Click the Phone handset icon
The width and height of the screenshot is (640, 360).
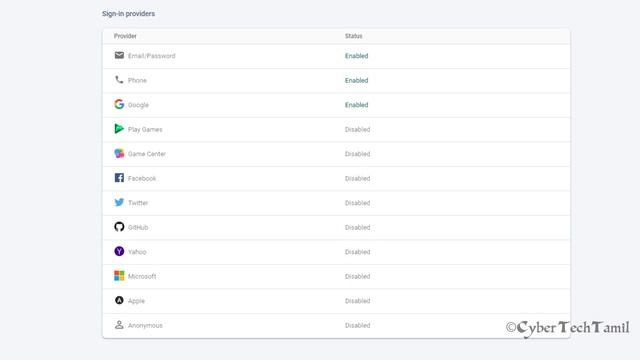pyautogui.click(x=119, y=80)
